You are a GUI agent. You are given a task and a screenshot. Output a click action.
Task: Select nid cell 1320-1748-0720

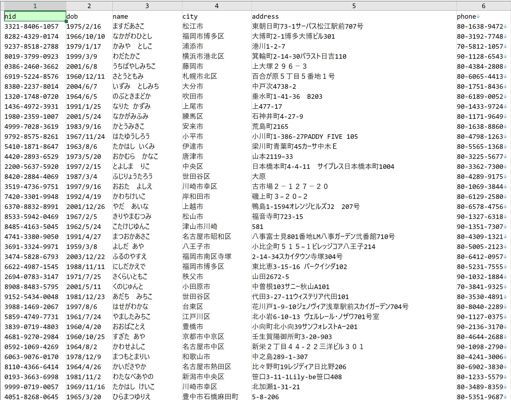click(35, 96)
